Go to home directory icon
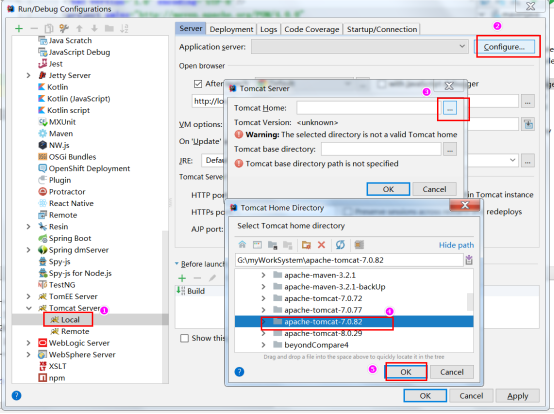Image resolution: width=554 pixels, height=414 pixels. click(242, 244)
